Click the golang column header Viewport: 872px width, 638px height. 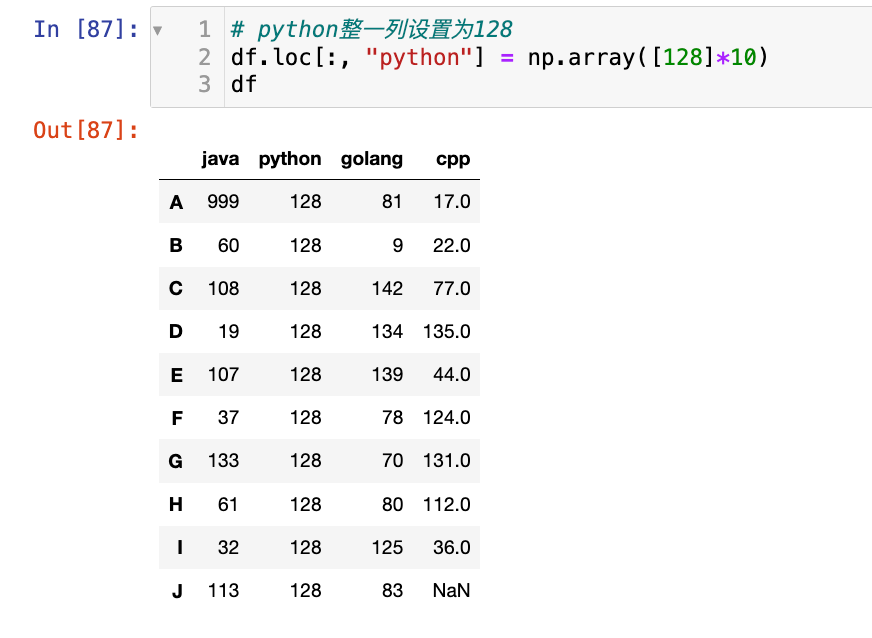[372, 159]
